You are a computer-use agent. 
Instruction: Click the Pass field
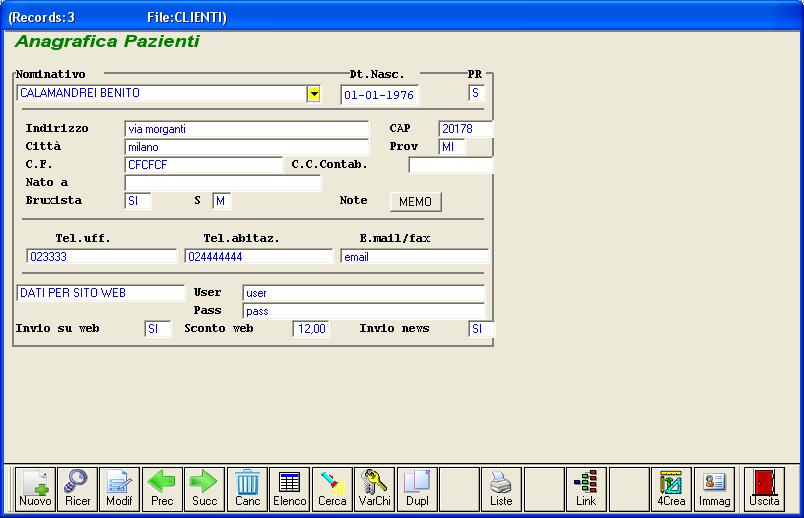[x=364, y=311]
